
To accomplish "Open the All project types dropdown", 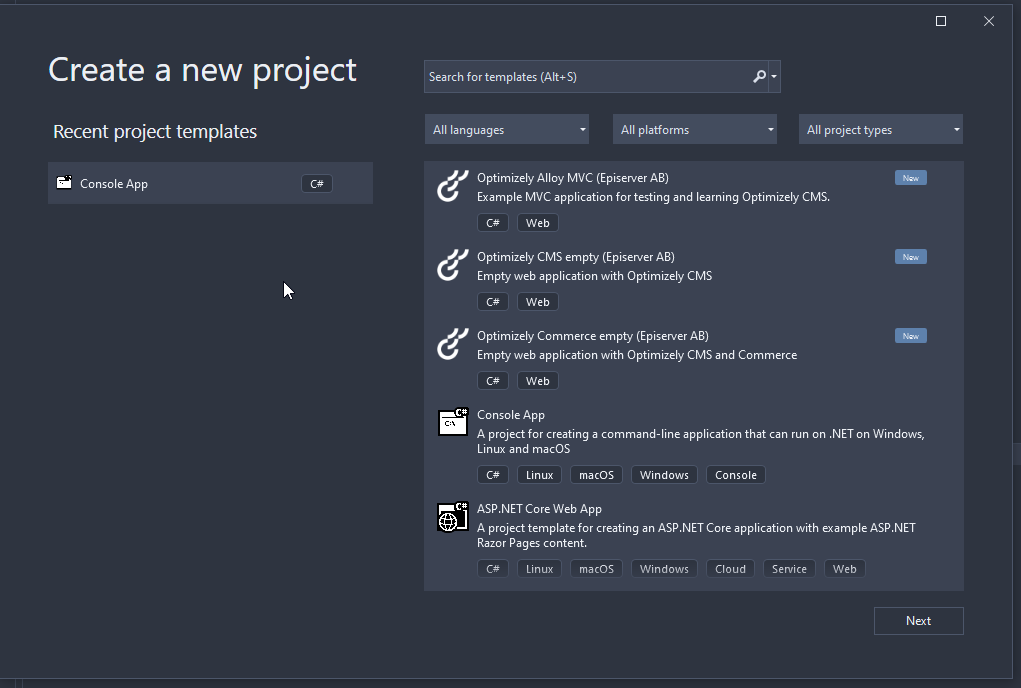I will 881,130.
